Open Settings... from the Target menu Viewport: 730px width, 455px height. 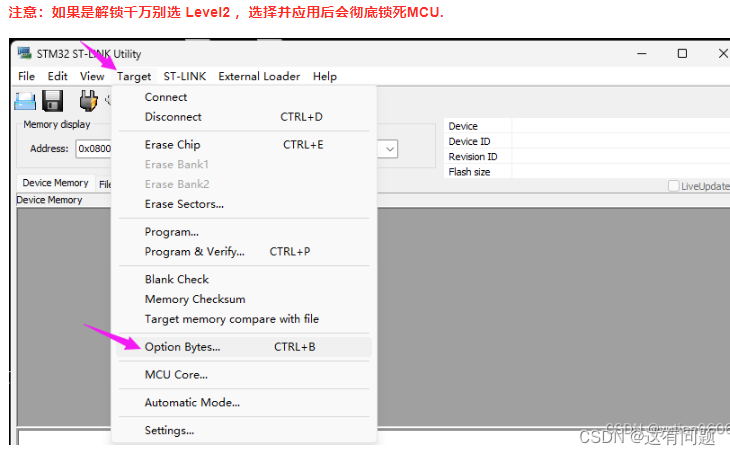click(x=244, y=430)
